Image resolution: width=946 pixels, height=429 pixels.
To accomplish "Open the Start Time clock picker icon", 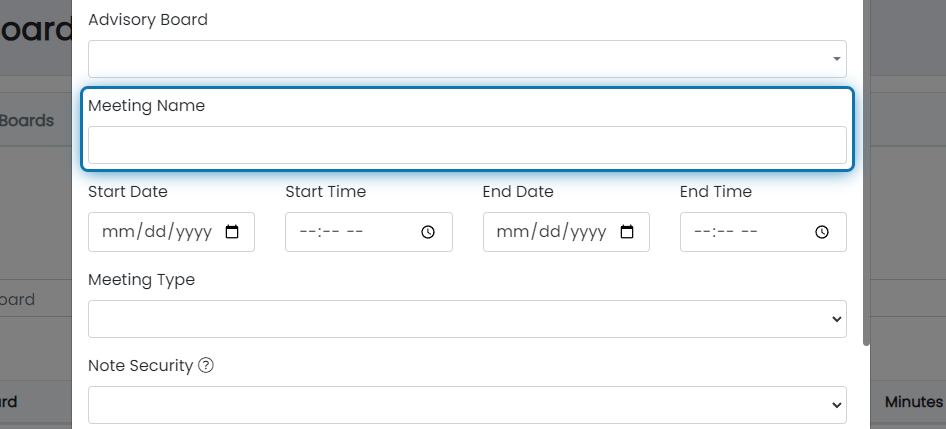I will 428,232.
